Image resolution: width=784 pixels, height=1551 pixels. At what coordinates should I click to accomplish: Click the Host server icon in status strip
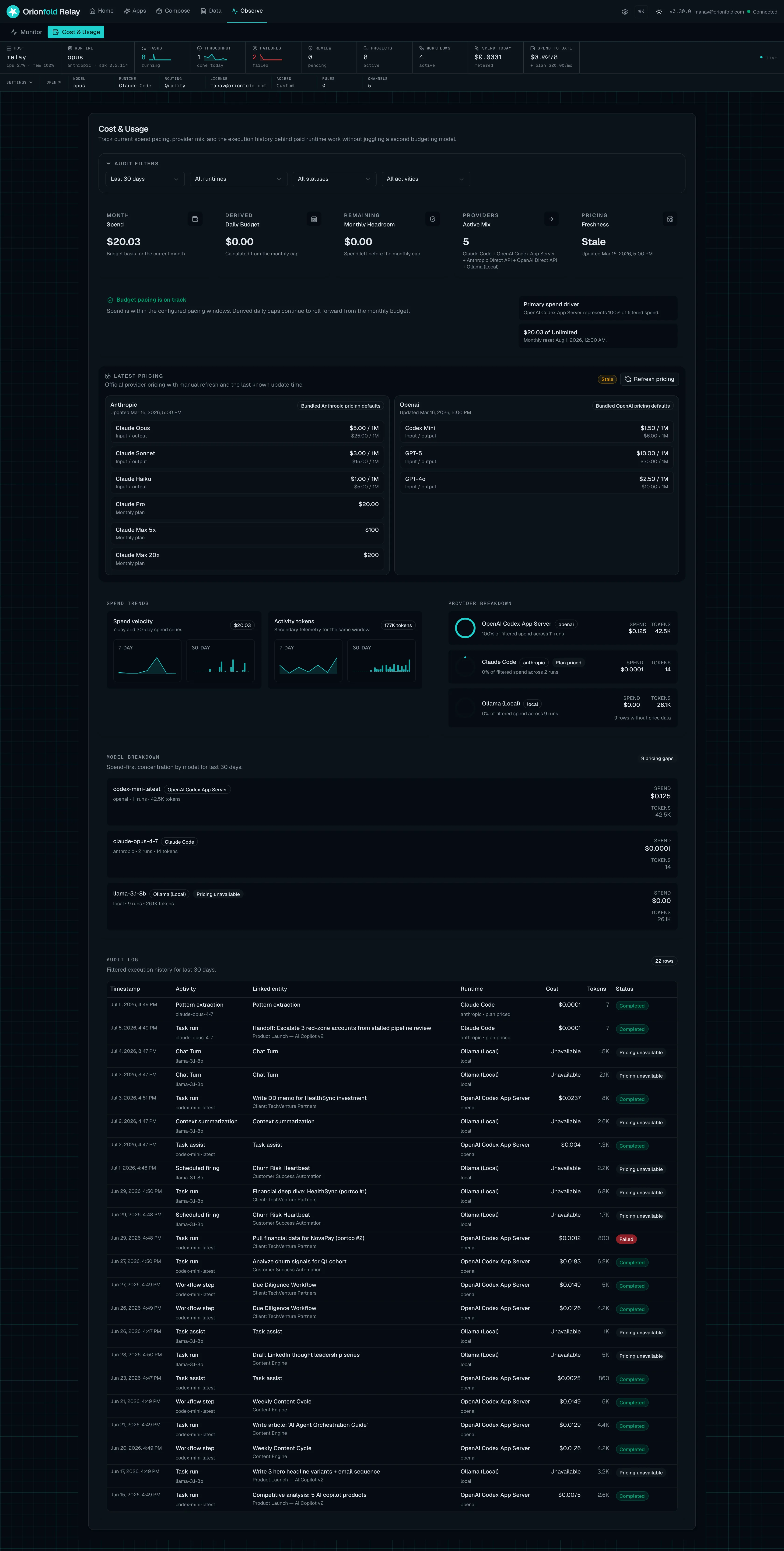coord(9,48)
